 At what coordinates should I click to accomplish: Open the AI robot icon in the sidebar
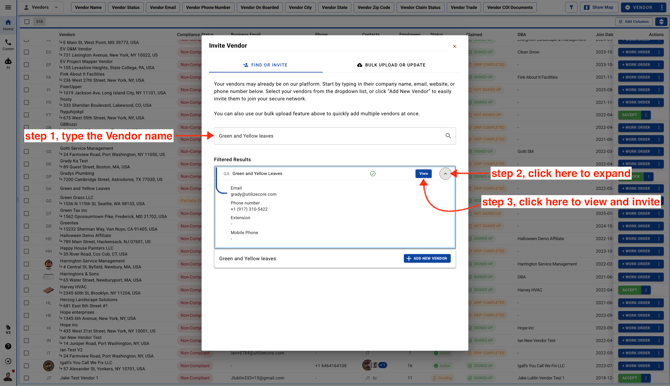pyautogui.click(x=8, y=63)
